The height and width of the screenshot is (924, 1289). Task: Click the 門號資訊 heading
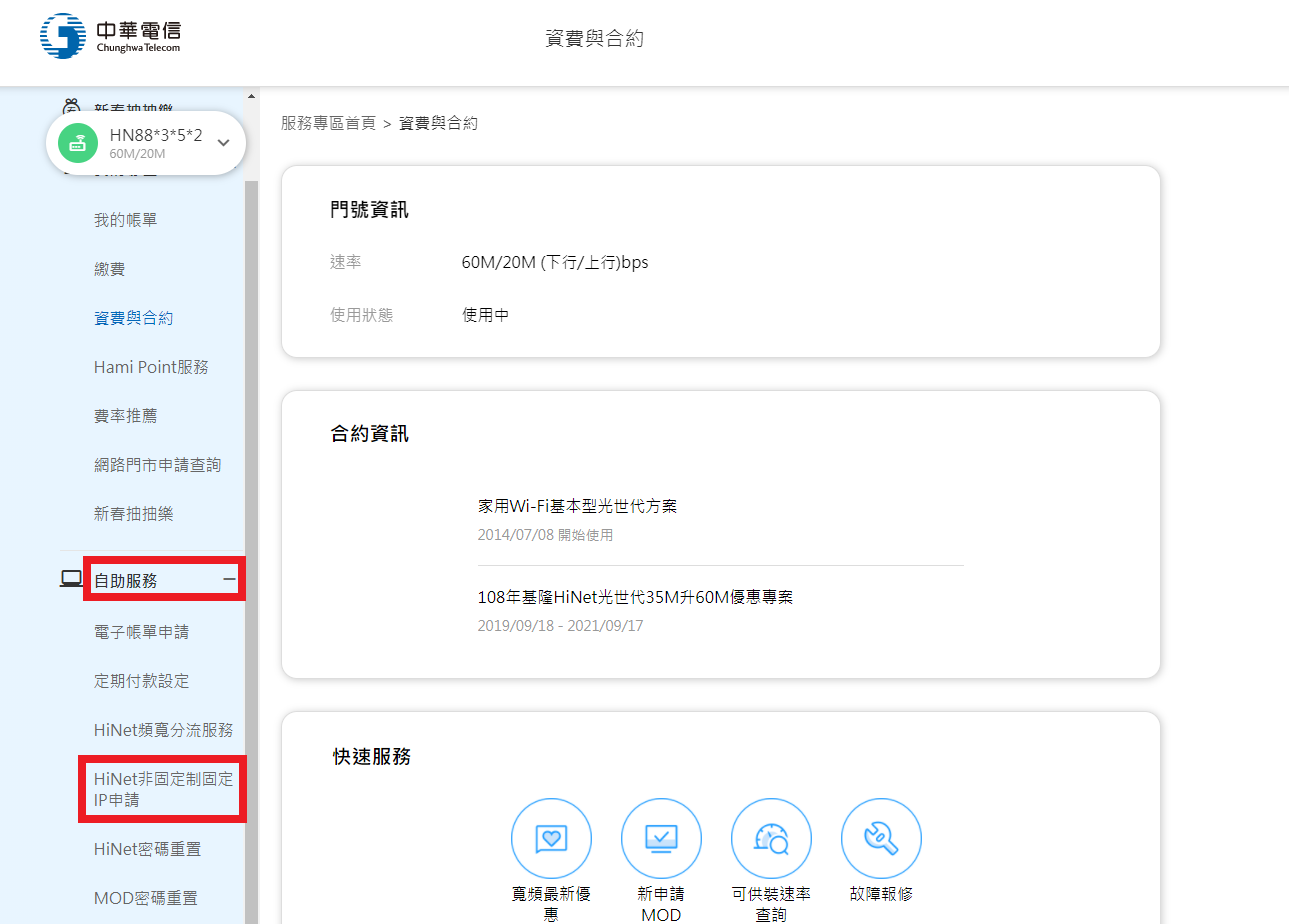pyautogui.click(x=369, y=210)
